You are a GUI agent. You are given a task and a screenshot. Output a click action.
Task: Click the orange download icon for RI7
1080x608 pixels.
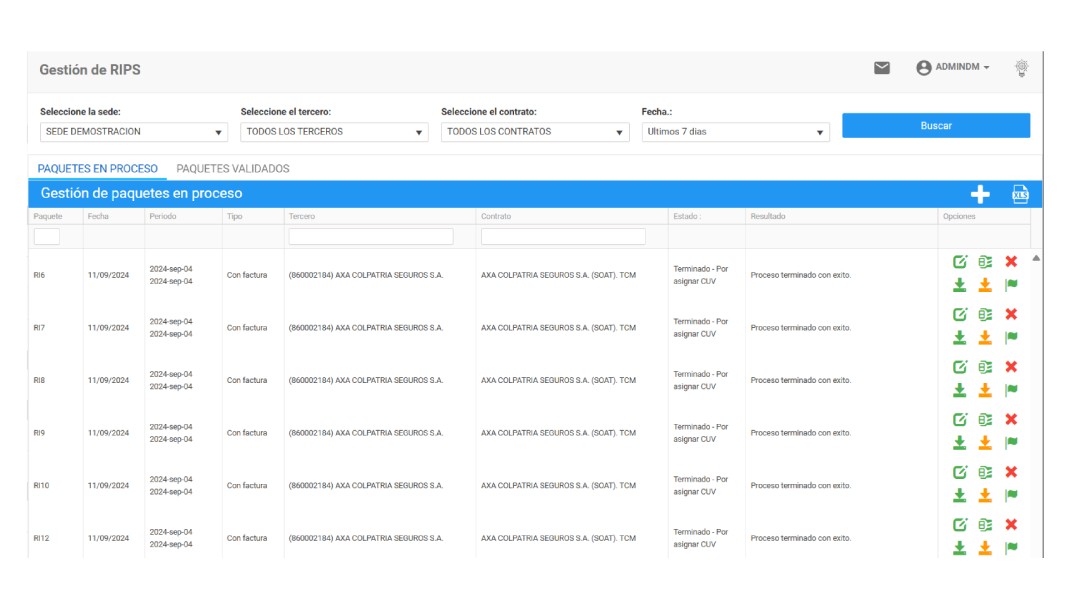985,337
